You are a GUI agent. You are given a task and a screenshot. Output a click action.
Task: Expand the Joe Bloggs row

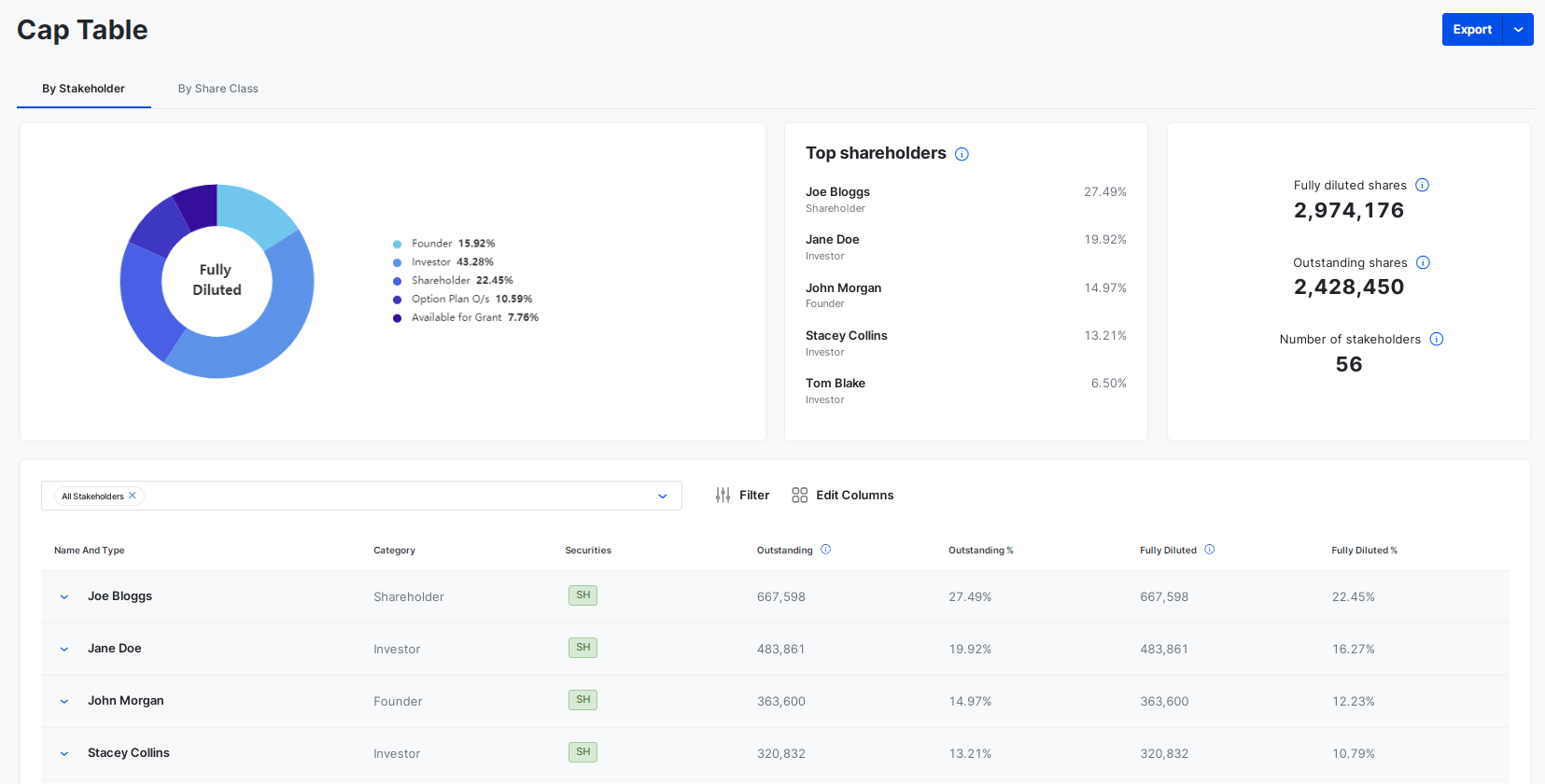(64, 597)
